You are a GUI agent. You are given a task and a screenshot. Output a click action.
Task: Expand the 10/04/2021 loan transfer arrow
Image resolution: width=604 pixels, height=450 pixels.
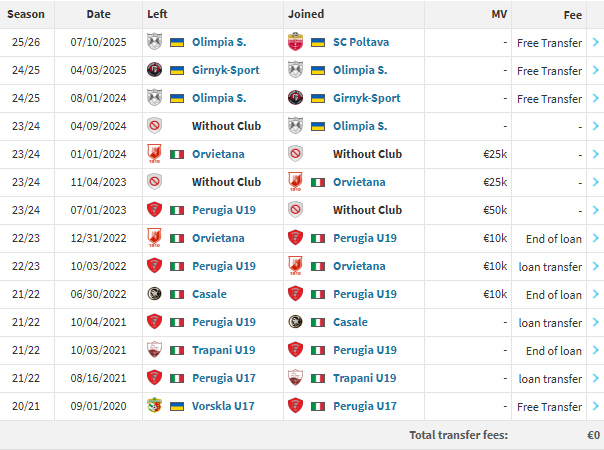pyautogui.click(x=596, y=322)
